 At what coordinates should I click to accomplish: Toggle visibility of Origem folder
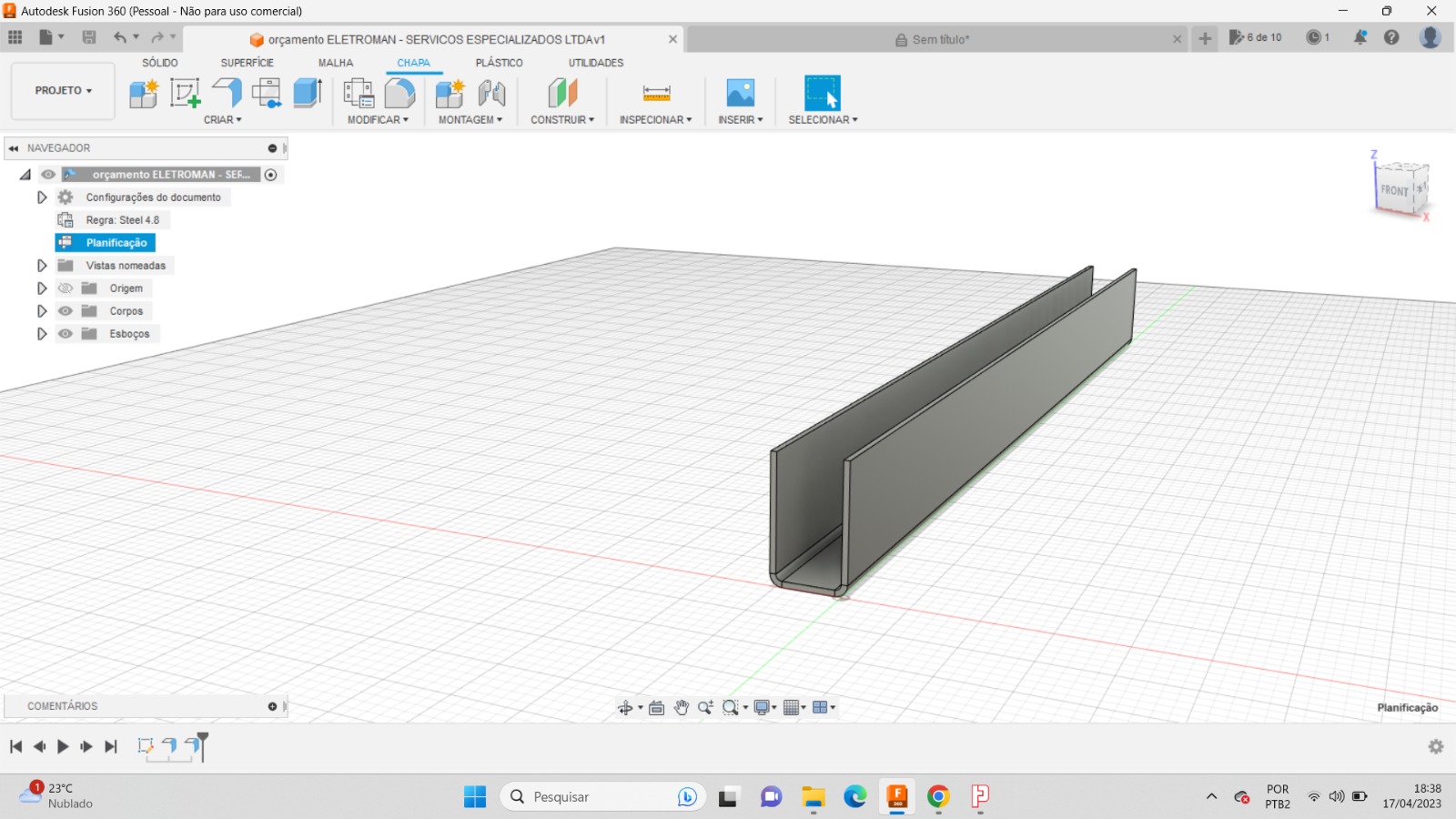(x=66, y=288)
